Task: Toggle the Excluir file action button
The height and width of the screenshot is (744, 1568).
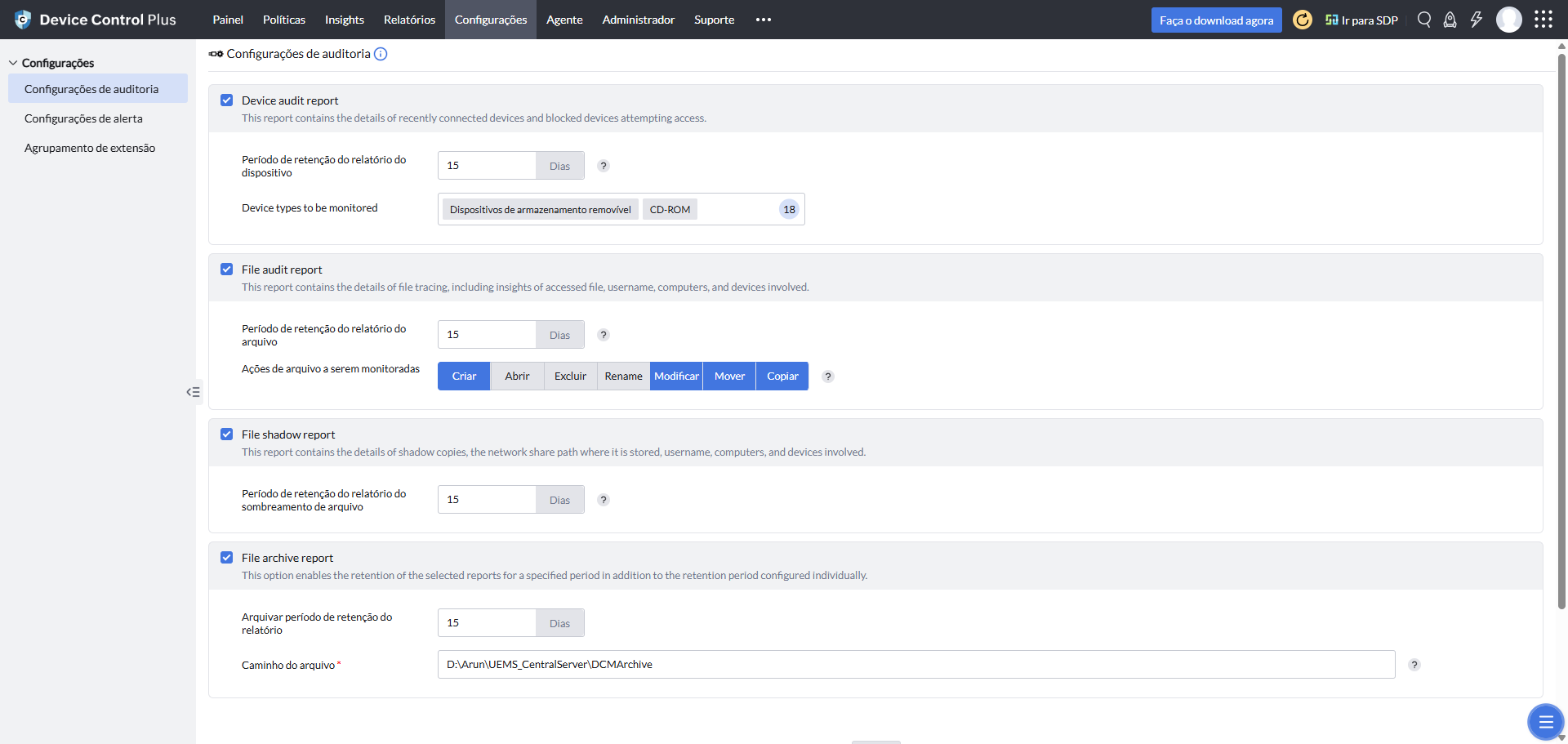Action: click(x=570, y=376)
